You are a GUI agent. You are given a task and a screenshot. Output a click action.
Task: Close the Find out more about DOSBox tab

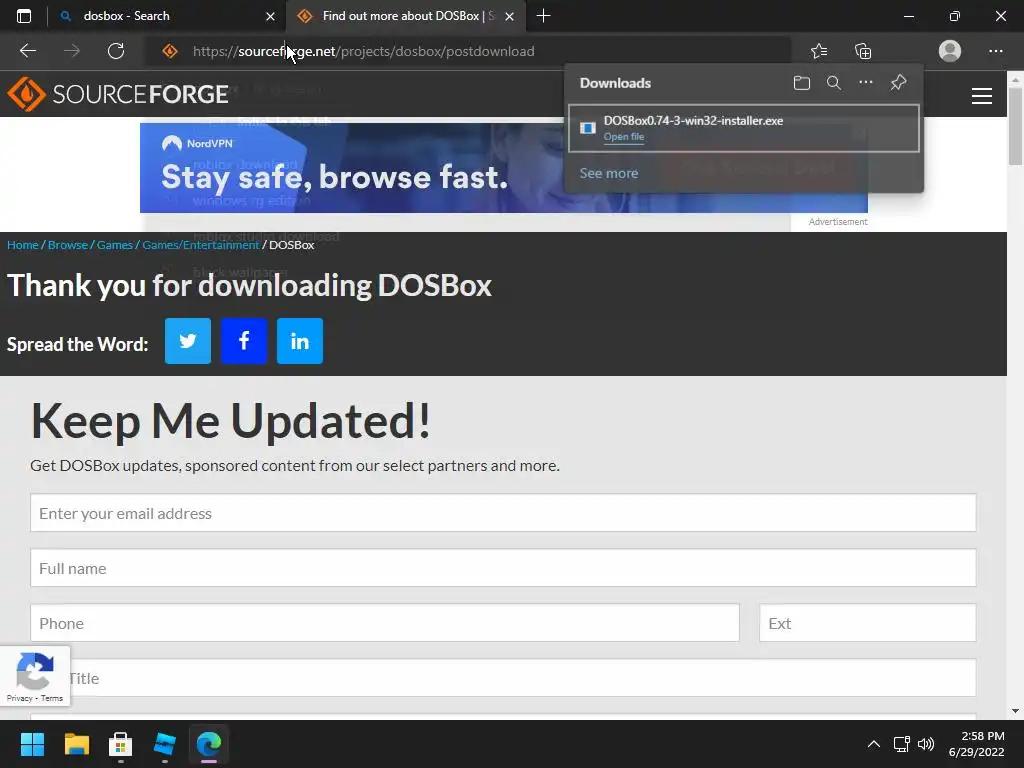point(509,16)
